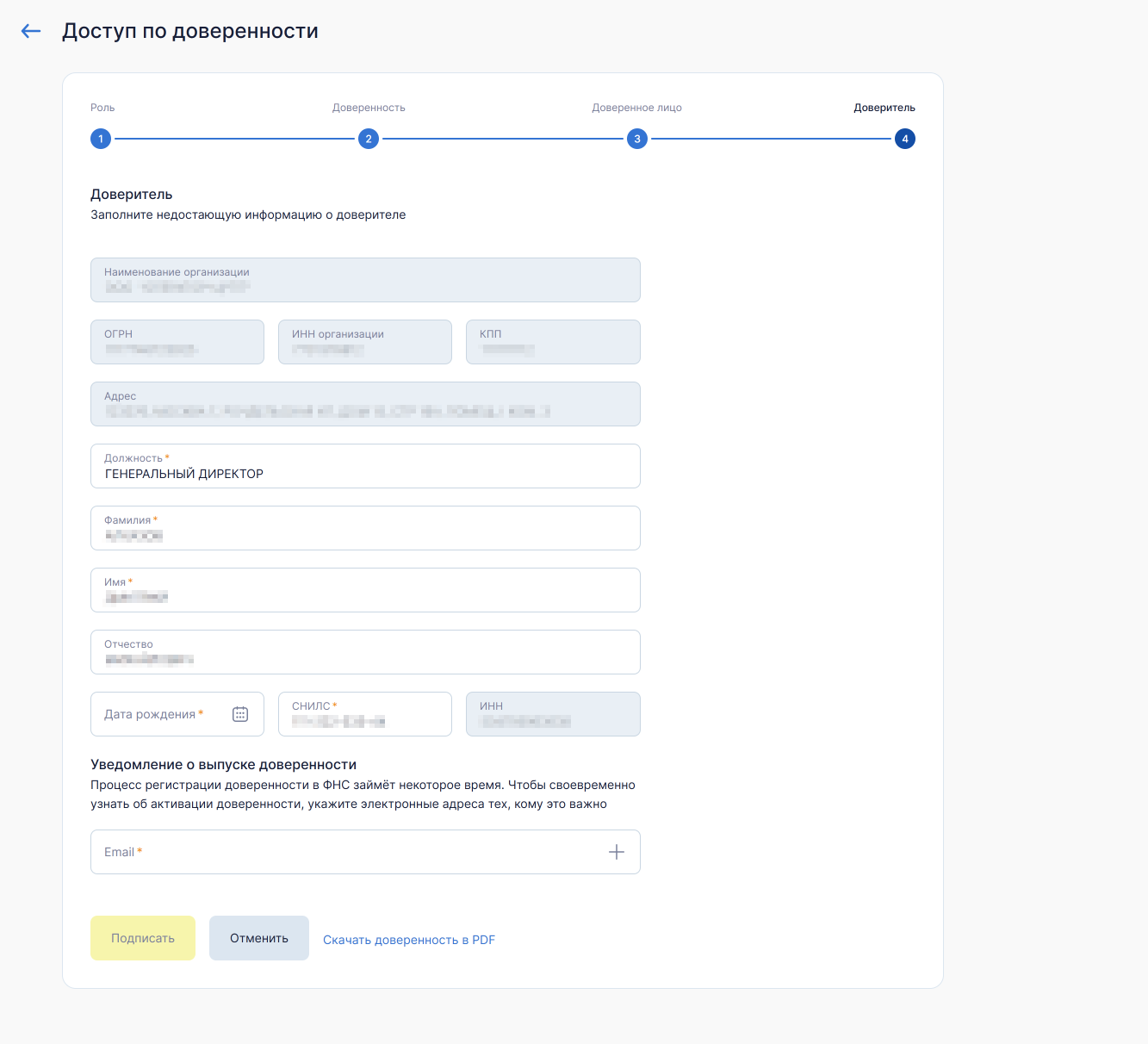Select the ОГРН field

point(177,342)
